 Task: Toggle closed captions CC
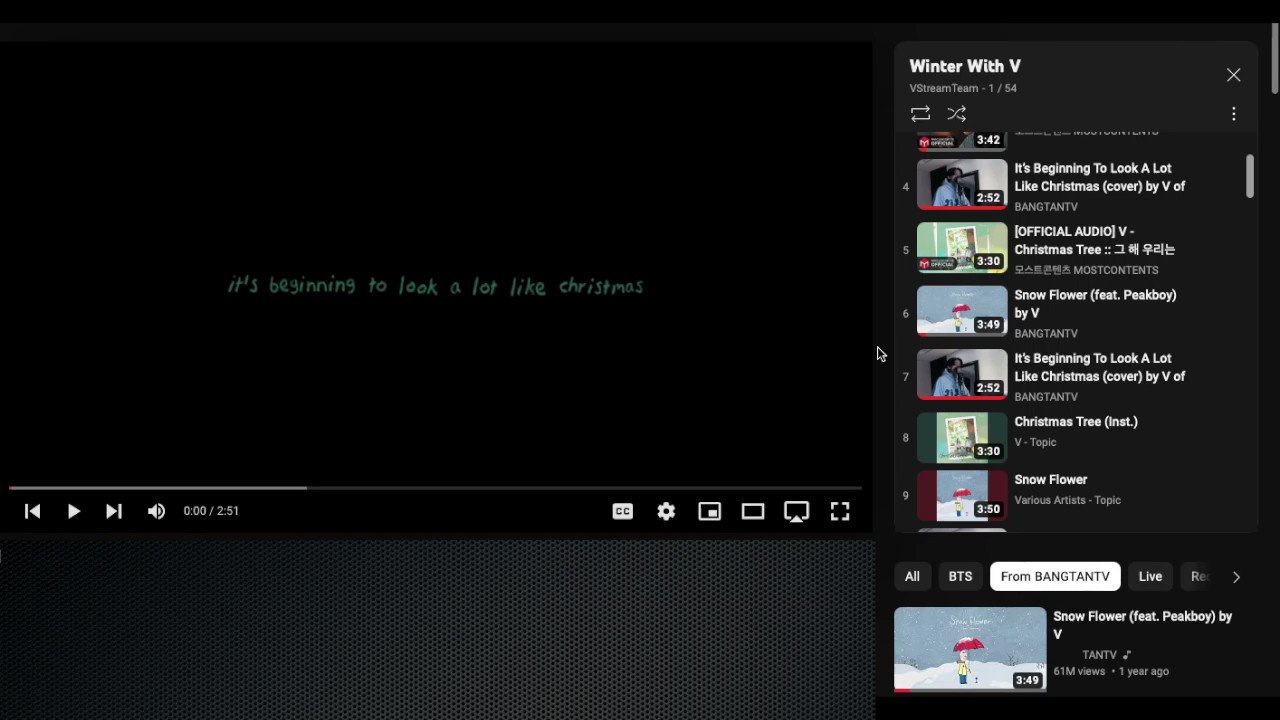coord(622,511)
